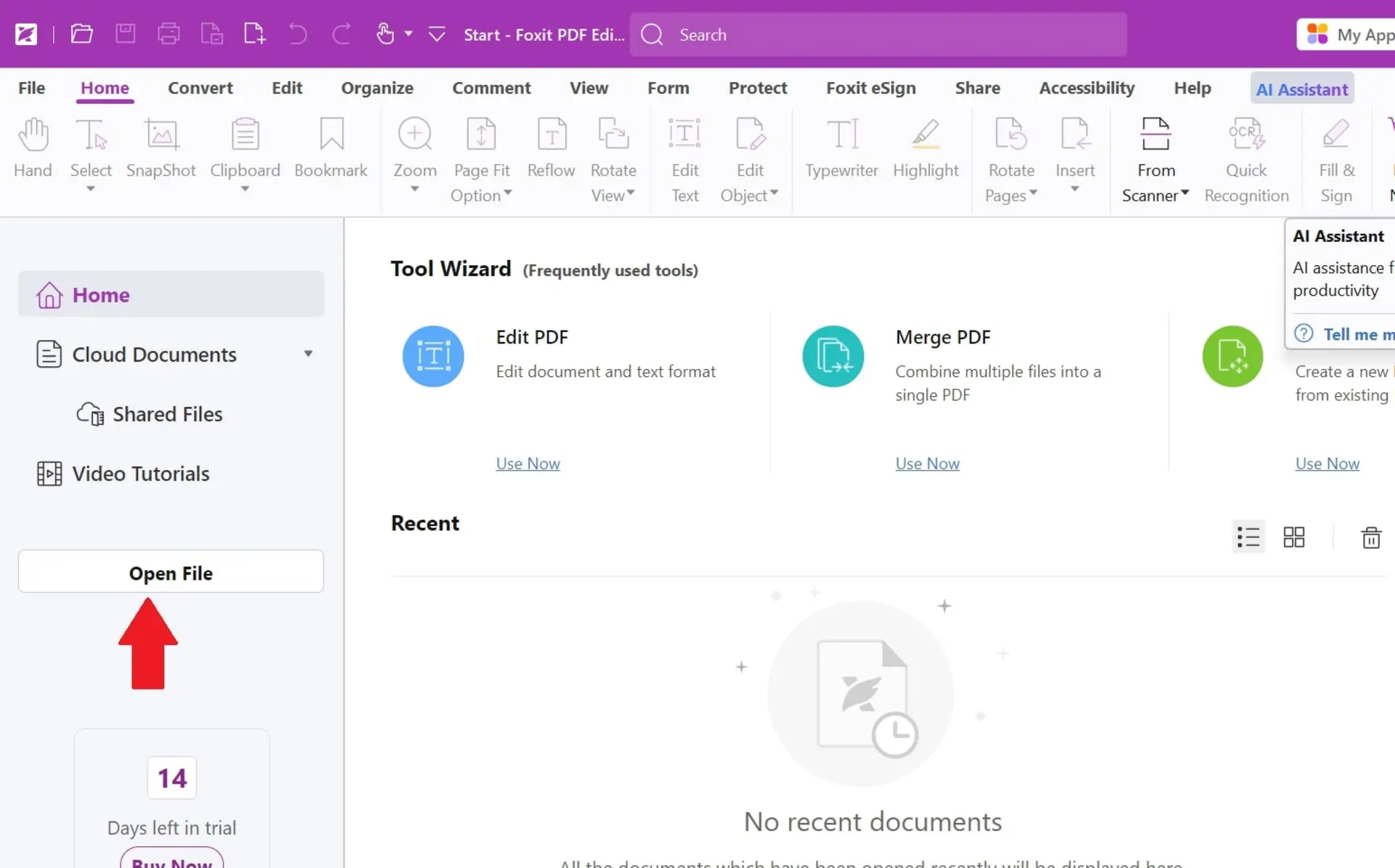Click the Page Fit Option icon
Viewport: 1395px width, 868px height.
pos(481,134)
